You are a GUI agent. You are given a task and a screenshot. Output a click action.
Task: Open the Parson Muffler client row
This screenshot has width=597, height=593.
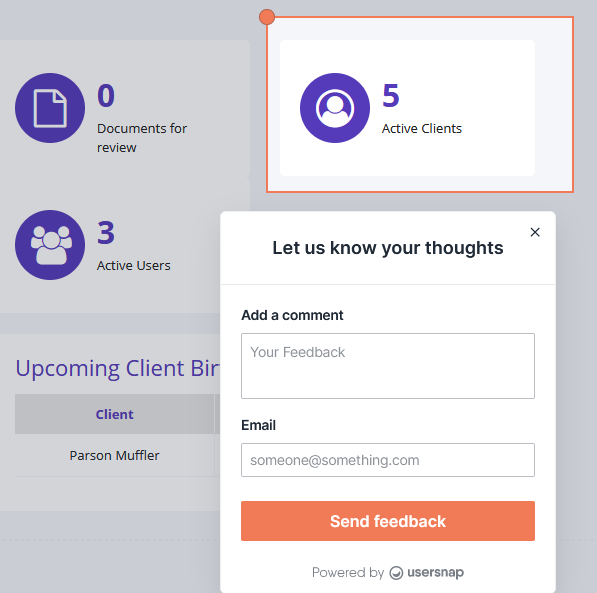point(115,455)
